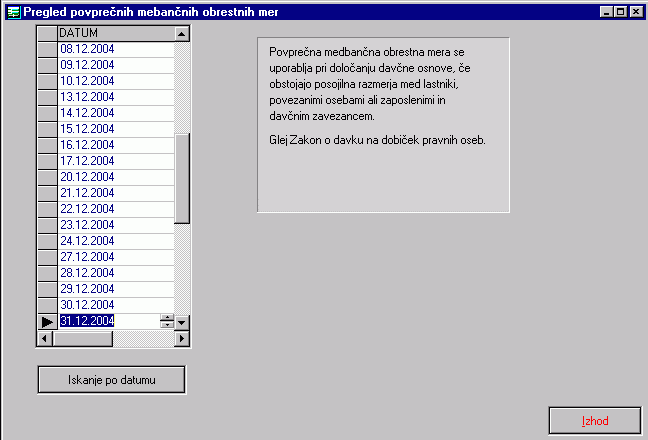The height and width of the screenshot is (440, 648).
Task: Click the highlighted 31.12.2004 date field
Action: [109, 321]
